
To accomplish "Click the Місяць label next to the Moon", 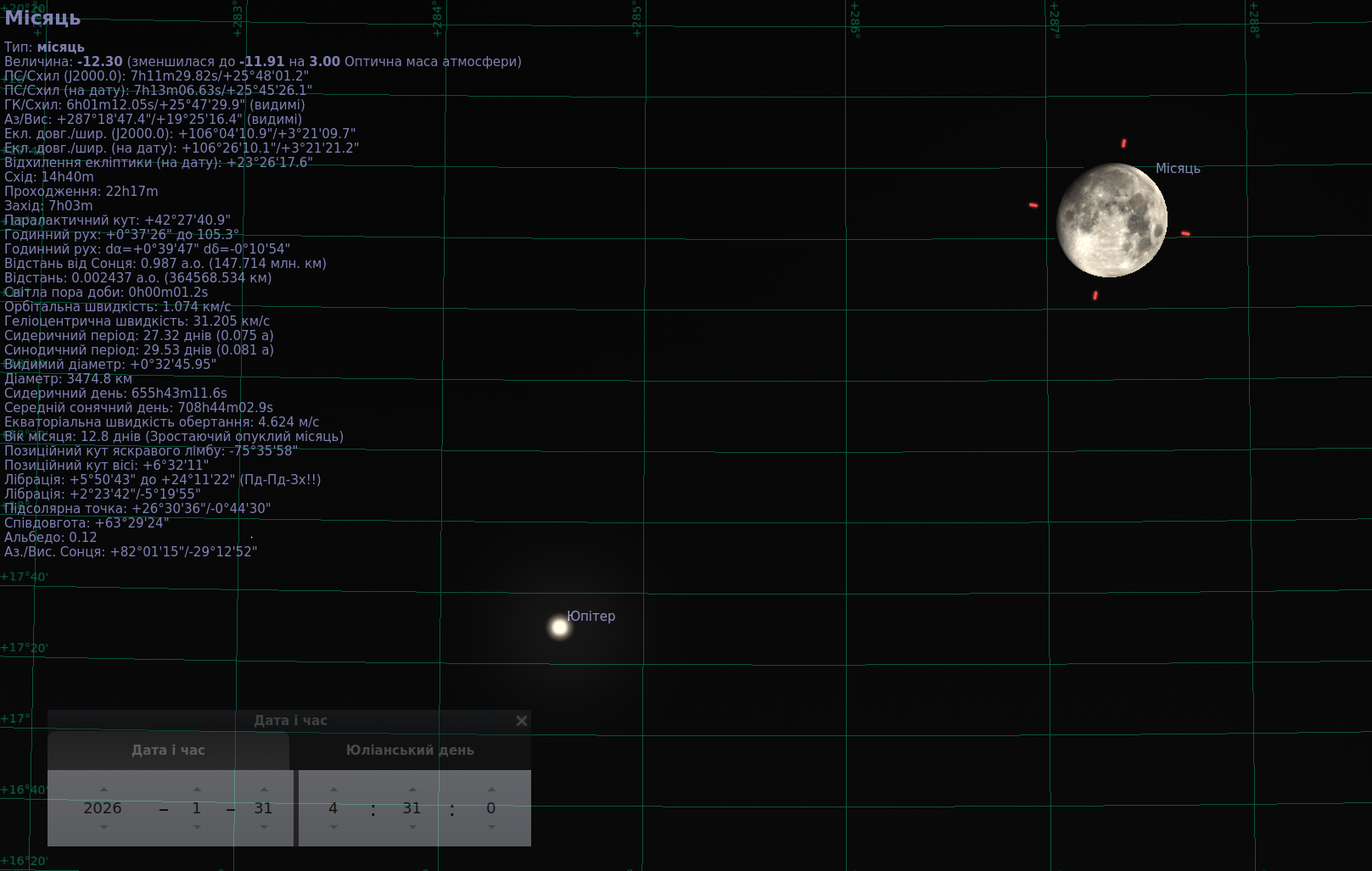I will [x=1178, y=169].
